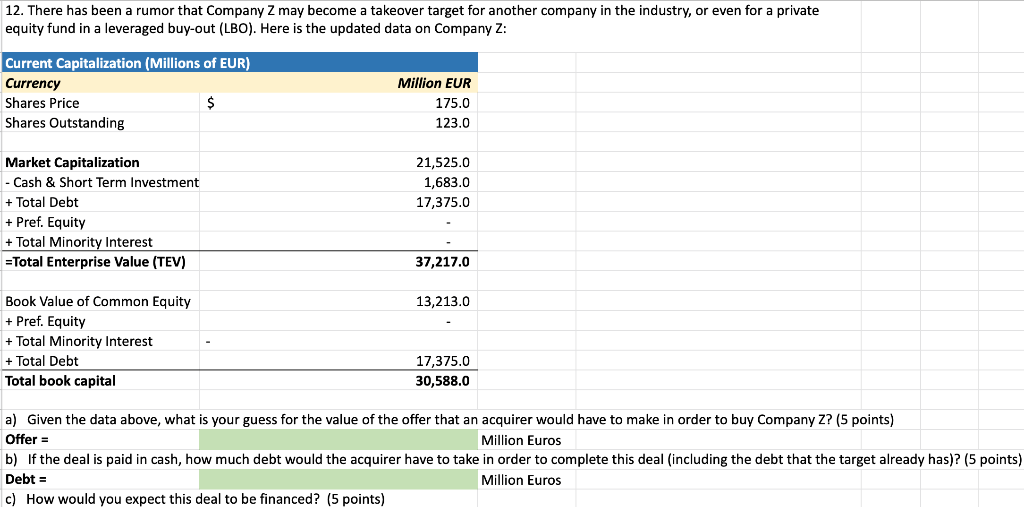This screenshot has height=507, width=1024.
Task: Select the 'Currency' label cell
Action: coord(32,83)
